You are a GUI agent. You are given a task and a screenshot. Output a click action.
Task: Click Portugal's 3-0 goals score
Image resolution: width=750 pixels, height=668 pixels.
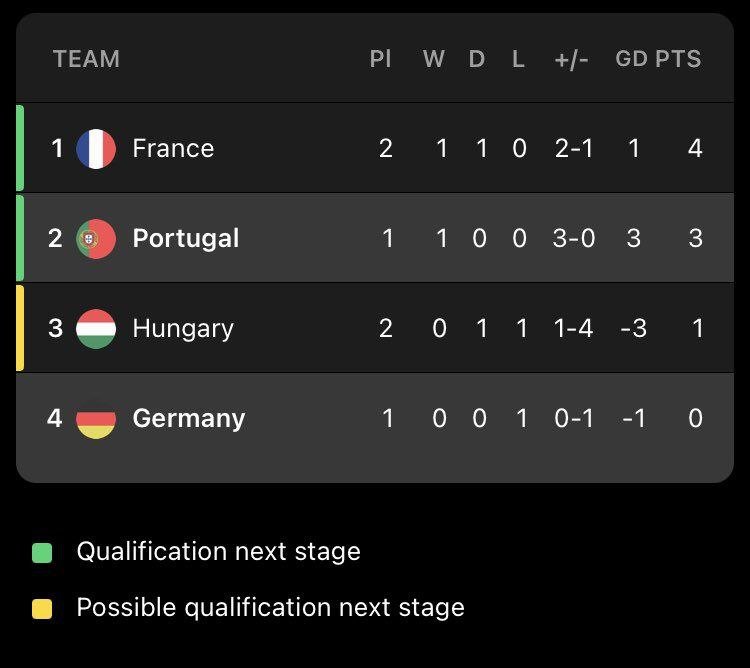574,239
